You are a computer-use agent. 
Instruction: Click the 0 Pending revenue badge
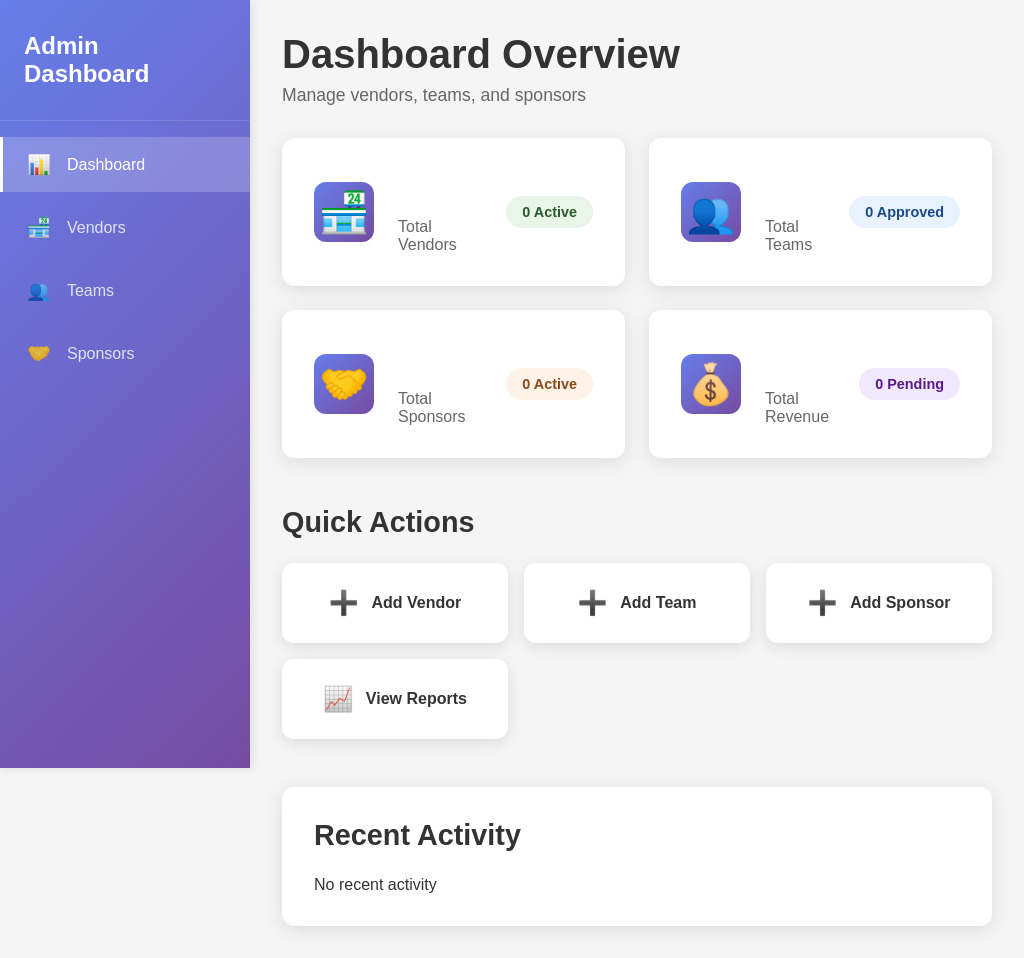[x=909, y=384]
